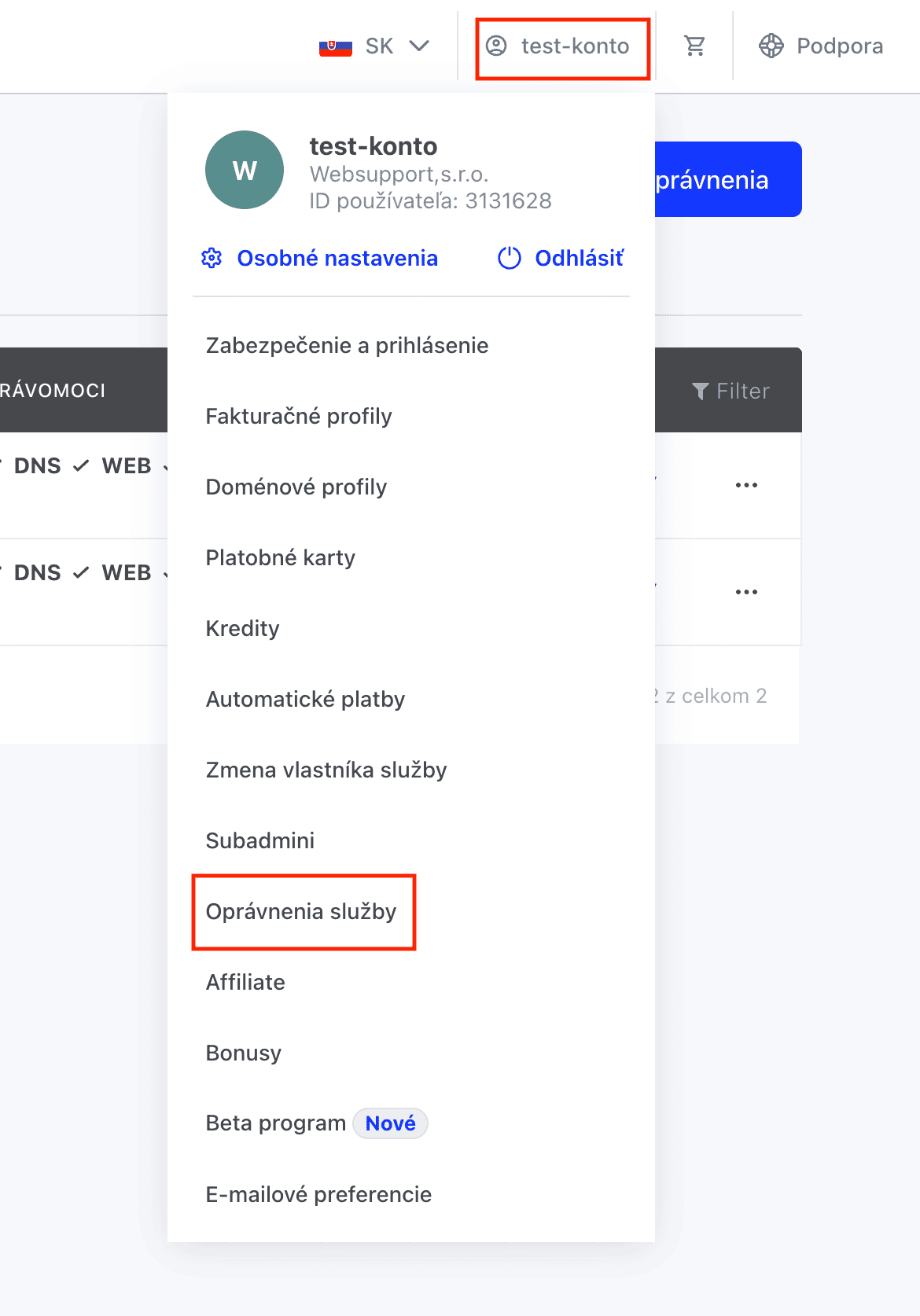This screenshot has width=920, height=1316.
Task: Select Beta program with Nové badge
Action: pyautogui.click(x=316, y=1123)
